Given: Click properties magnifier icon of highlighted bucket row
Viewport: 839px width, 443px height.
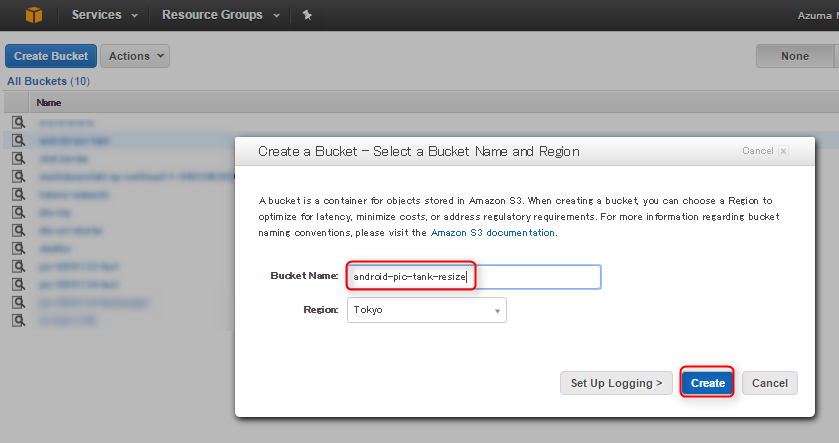Looking at the screenshot, I should pyautogui.click(x=19, y=141).
